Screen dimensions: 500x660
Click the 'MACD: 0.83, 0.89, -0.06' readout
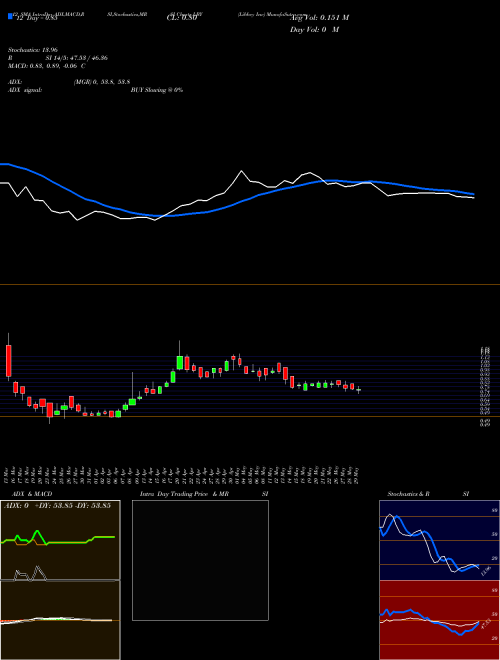[x=44, y=66]
